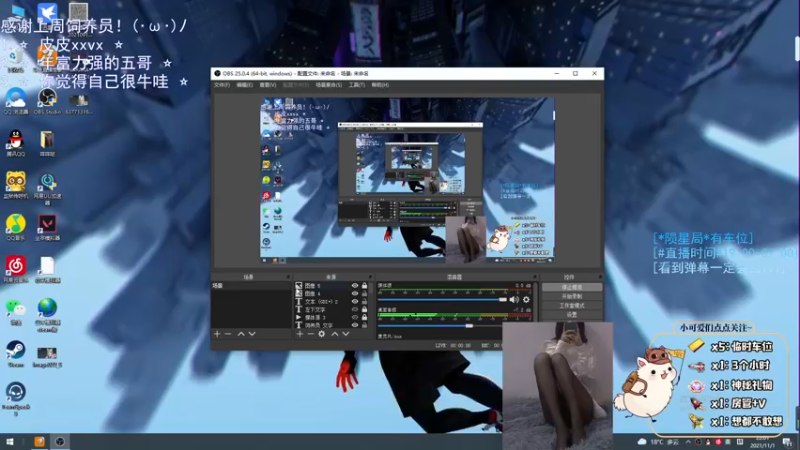Open the OBS Studio desktop shortcut
This screenshot has height=450, width=800.
click(47, 101)
